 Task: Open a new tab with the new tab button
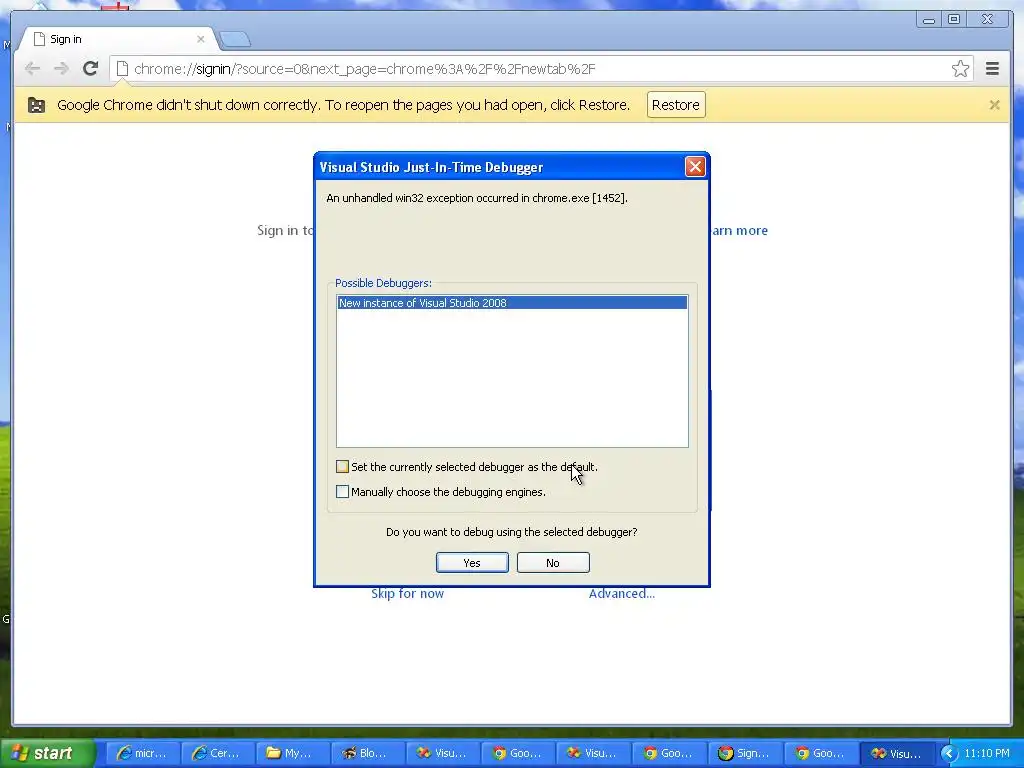[234, 40]
